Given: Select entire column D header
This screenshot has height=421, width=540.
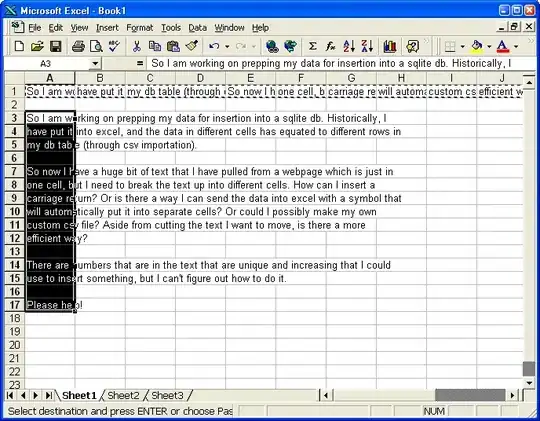Looking at the screenshot, I should click(x=200, y=78).
